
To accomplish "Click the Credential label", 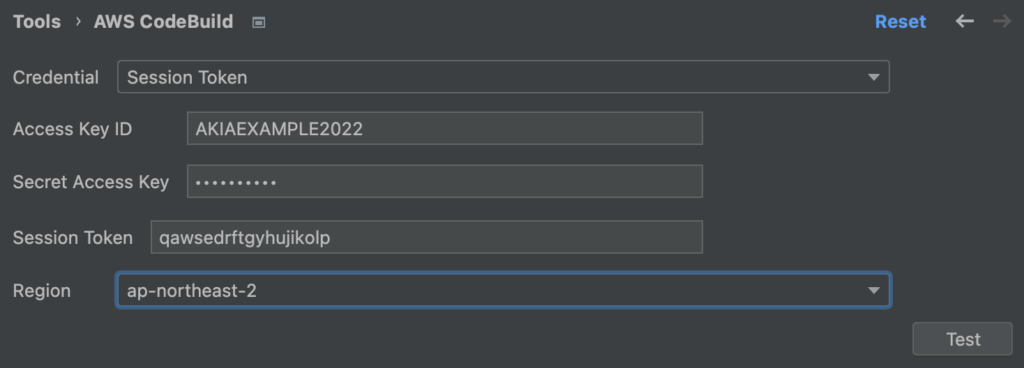I will coord(56,77).
